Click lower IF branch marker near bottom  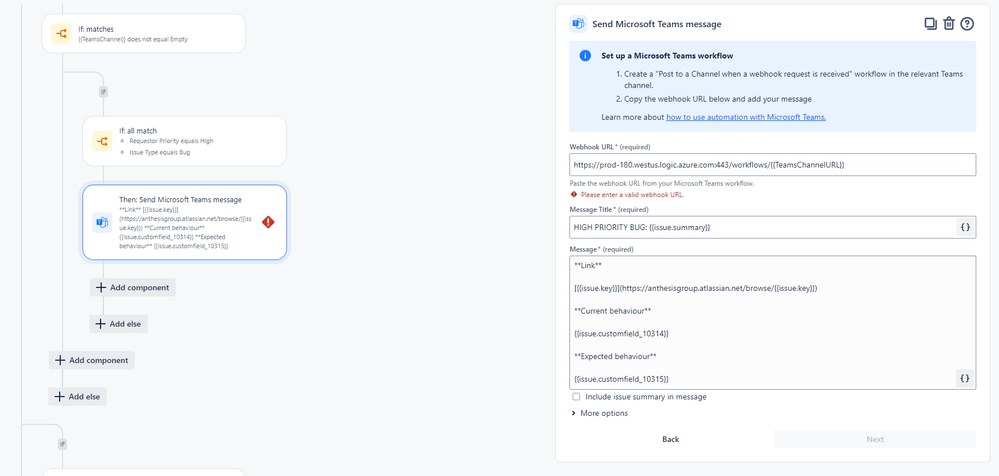[62, 444]
